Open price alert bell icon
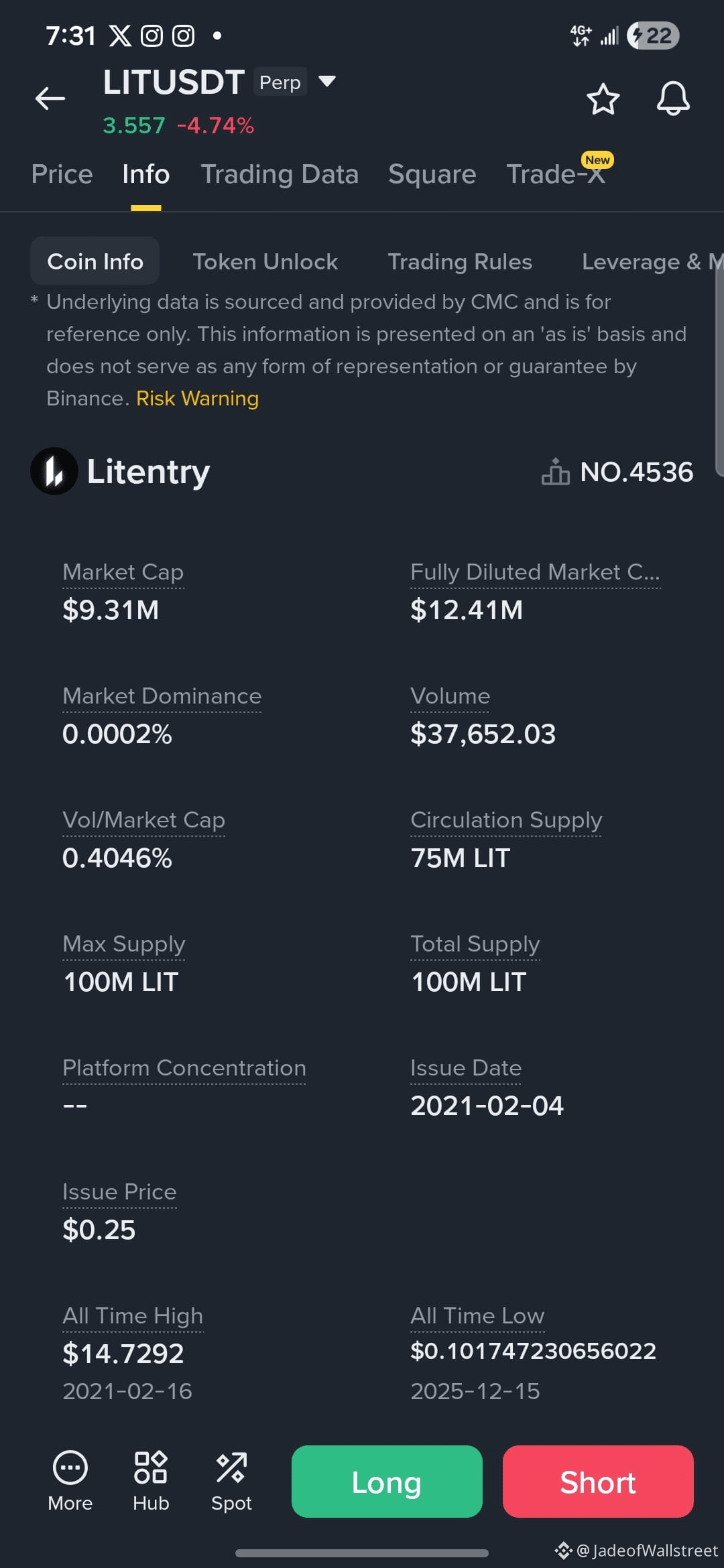 [x=673, y=99]
